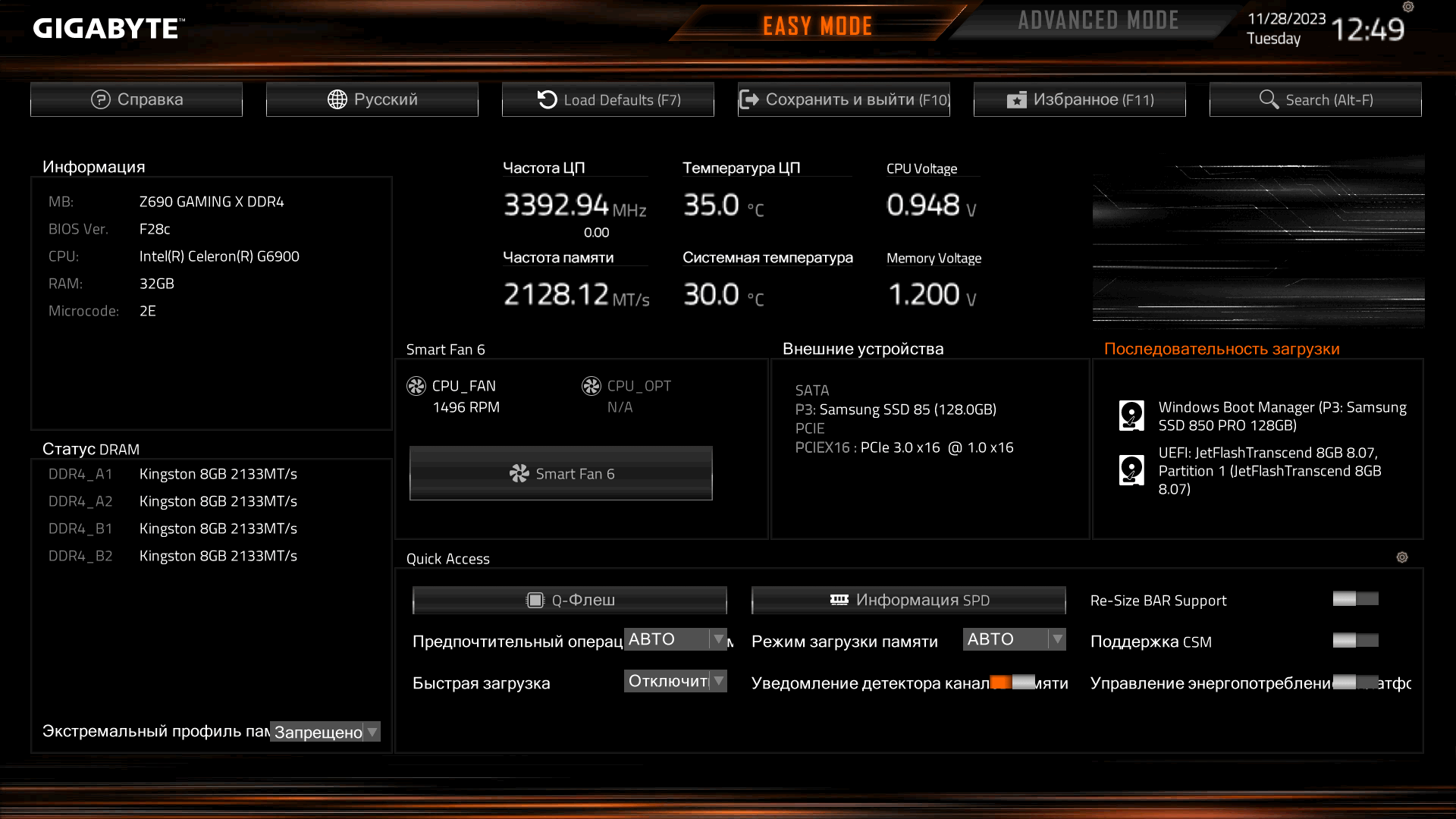
Task: Click the Windows Boot Manager disk icon
Action: point(1131,416)
